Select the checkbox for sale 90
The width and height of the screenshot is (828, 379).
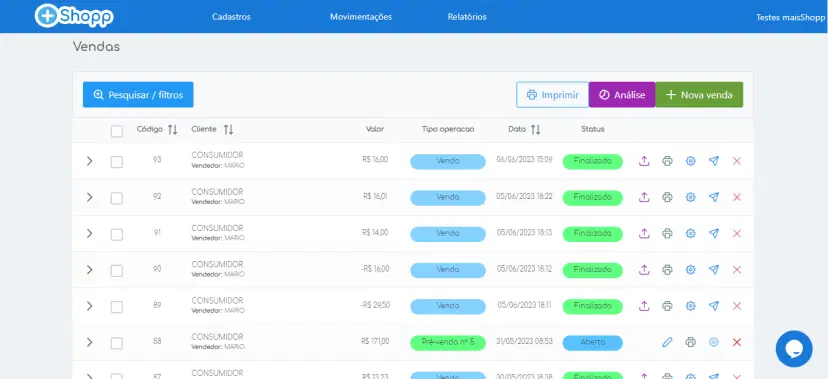[x=117, y=271]
